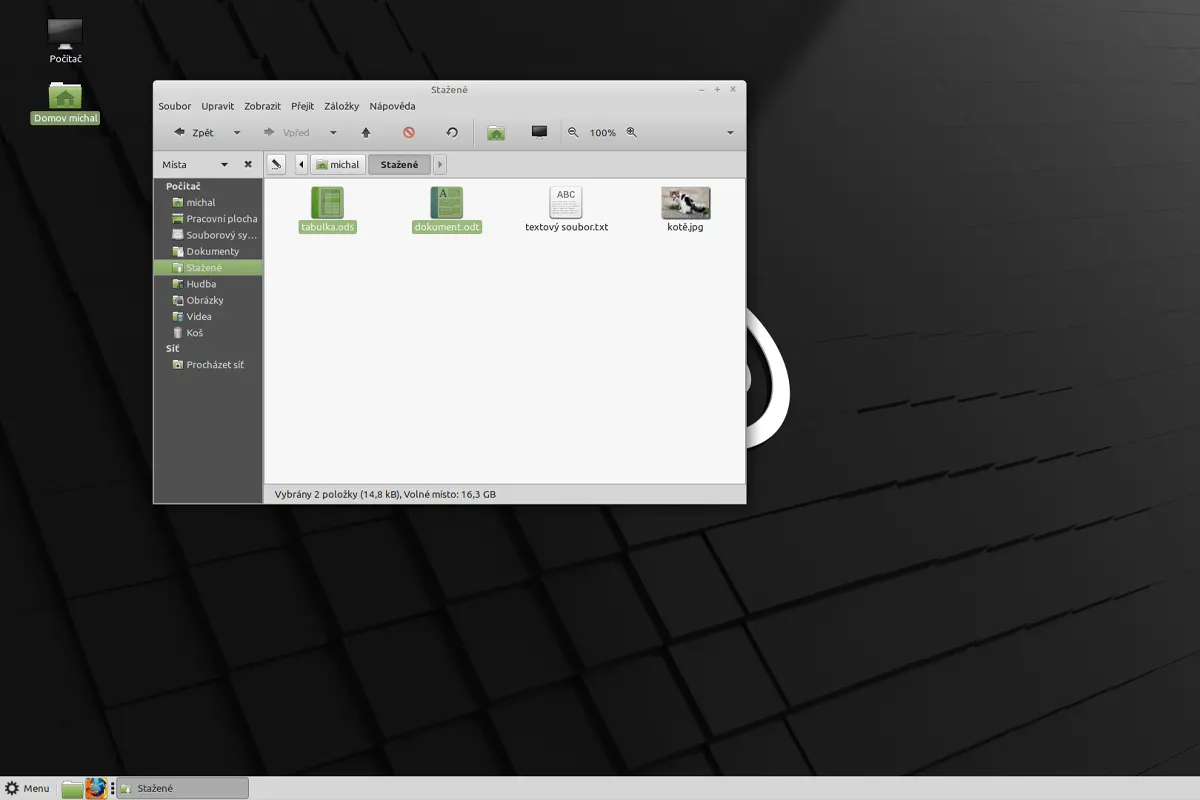The image size is (1200, 800).
Task: Open the Upravit menu
Action: pyautogui.click(x=217, y=106)
